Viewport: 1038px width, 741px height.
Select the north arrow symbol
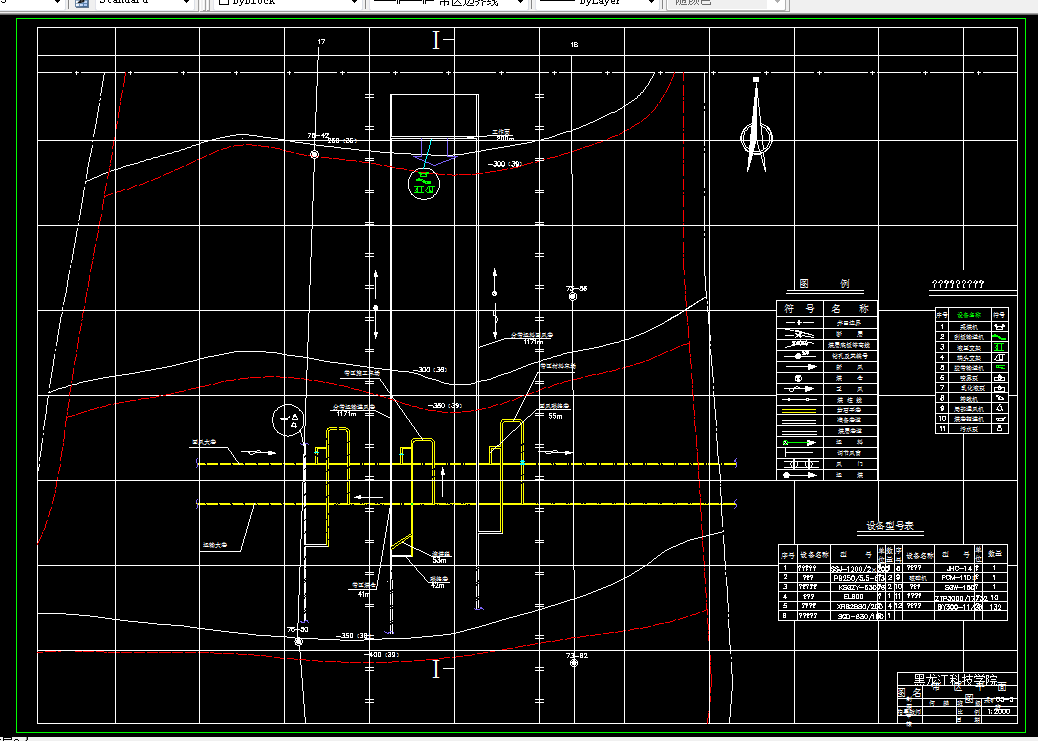[756, 124]
